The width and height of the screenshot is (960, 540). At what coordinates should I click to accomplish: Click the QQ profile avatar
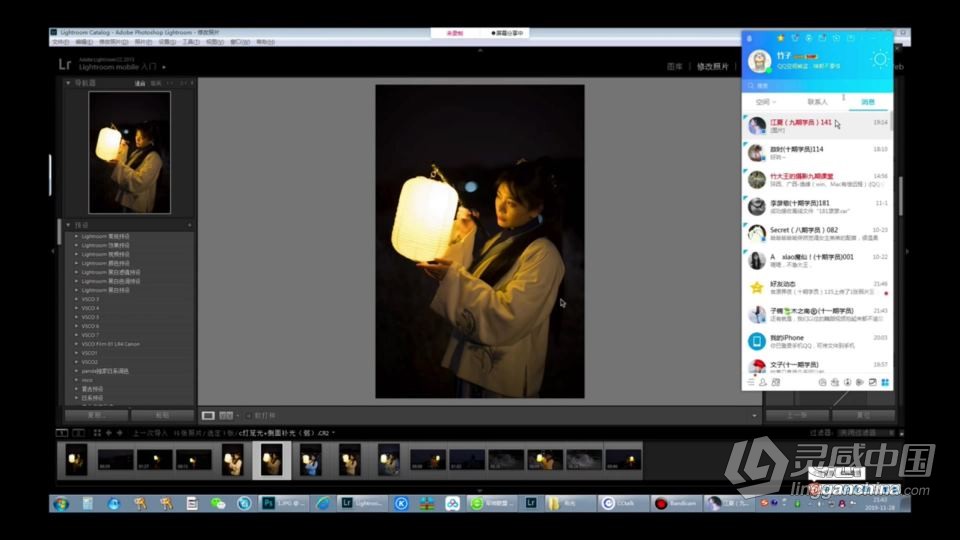(759, 61)
